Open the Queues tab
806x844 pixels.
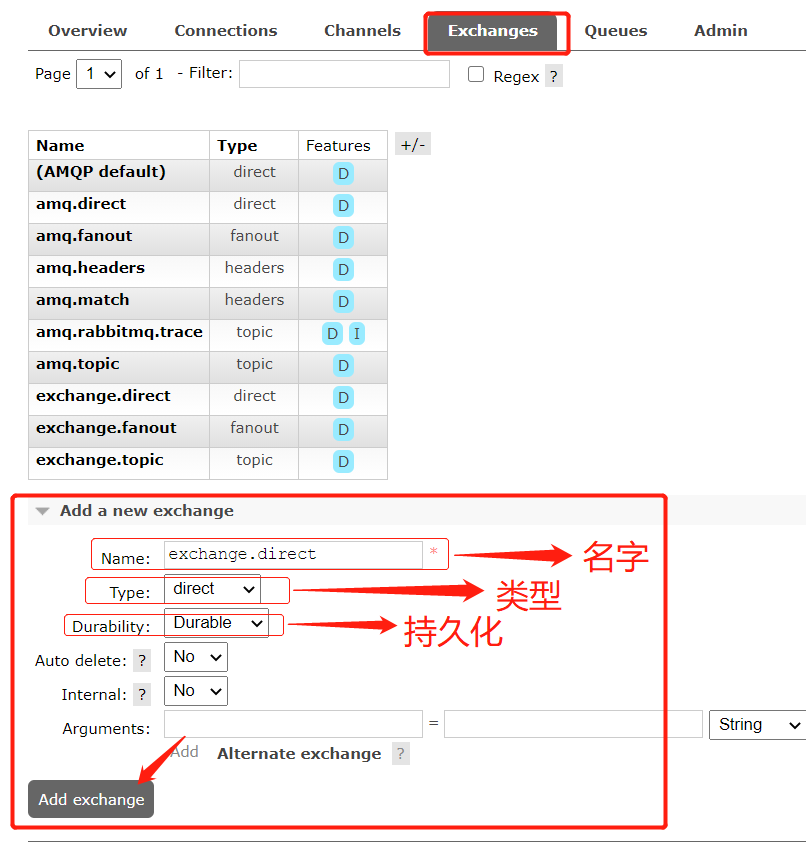click(x=615, y=31)
